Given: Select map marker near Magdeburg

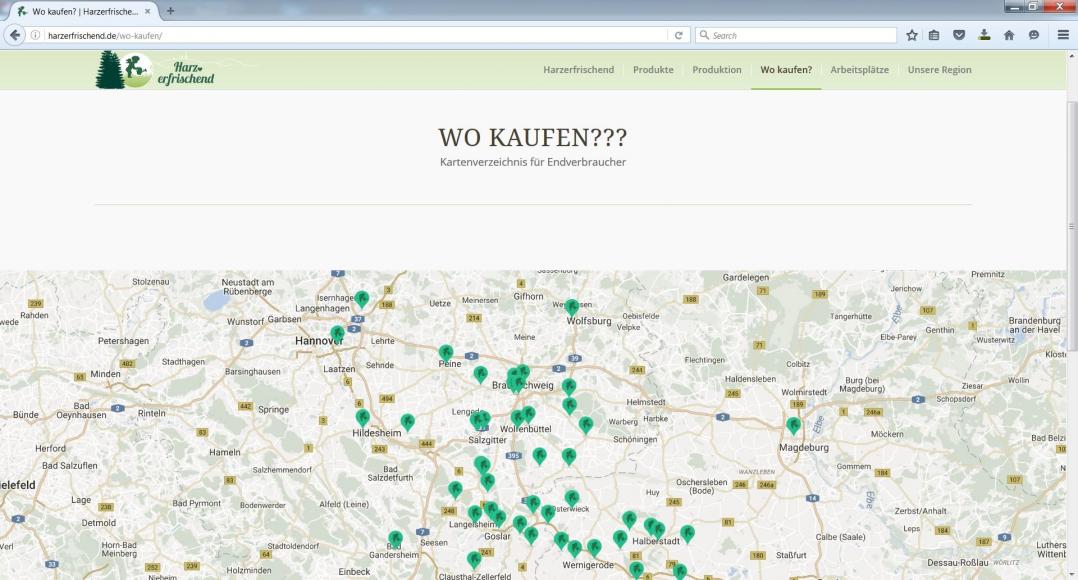Looking at the screenshot, I should click(793, 425).
